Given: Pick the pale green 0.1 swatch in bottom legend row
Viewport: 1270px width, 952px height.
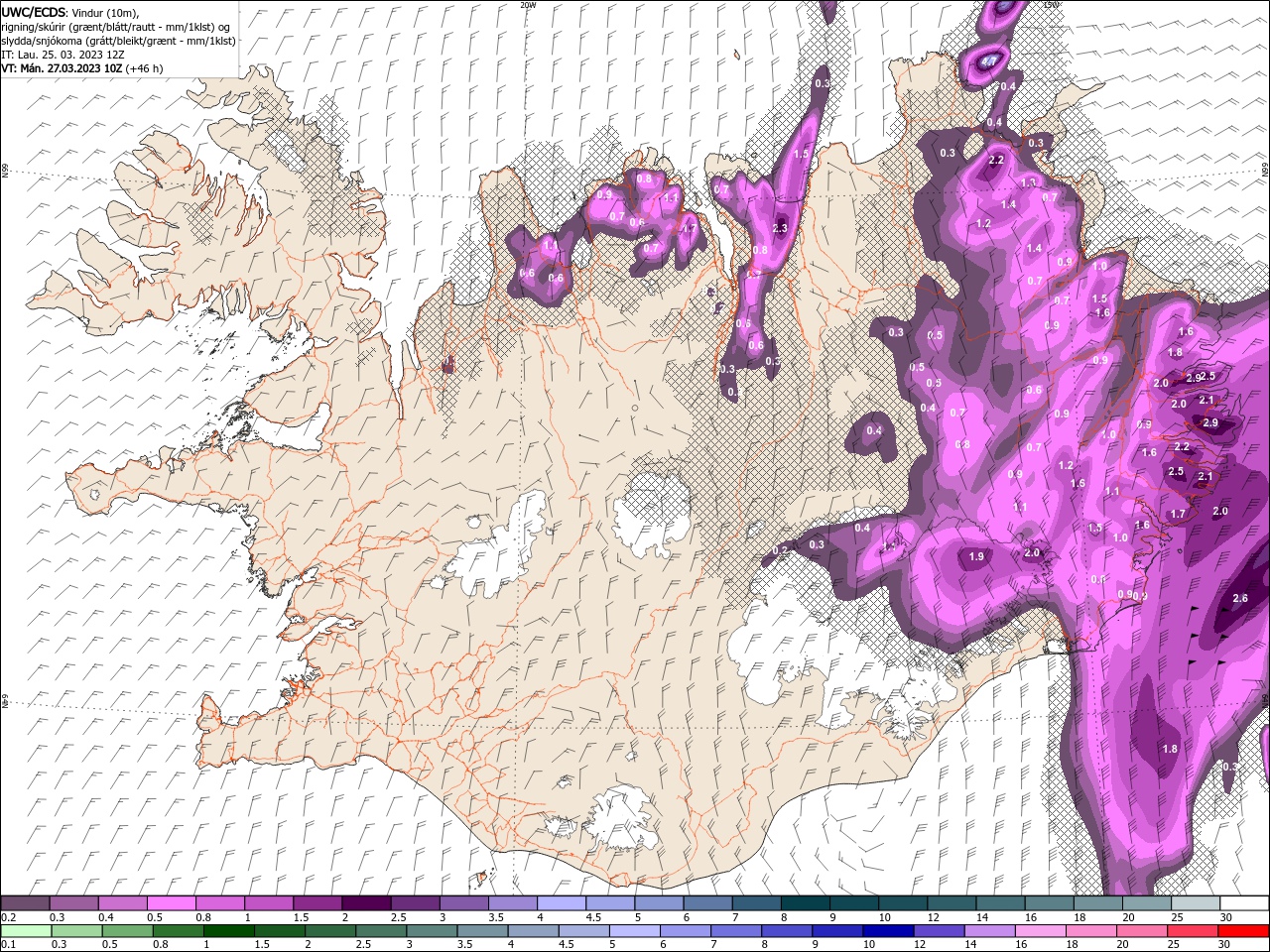Looking at the screenshot, I should [x=25, y=930].
